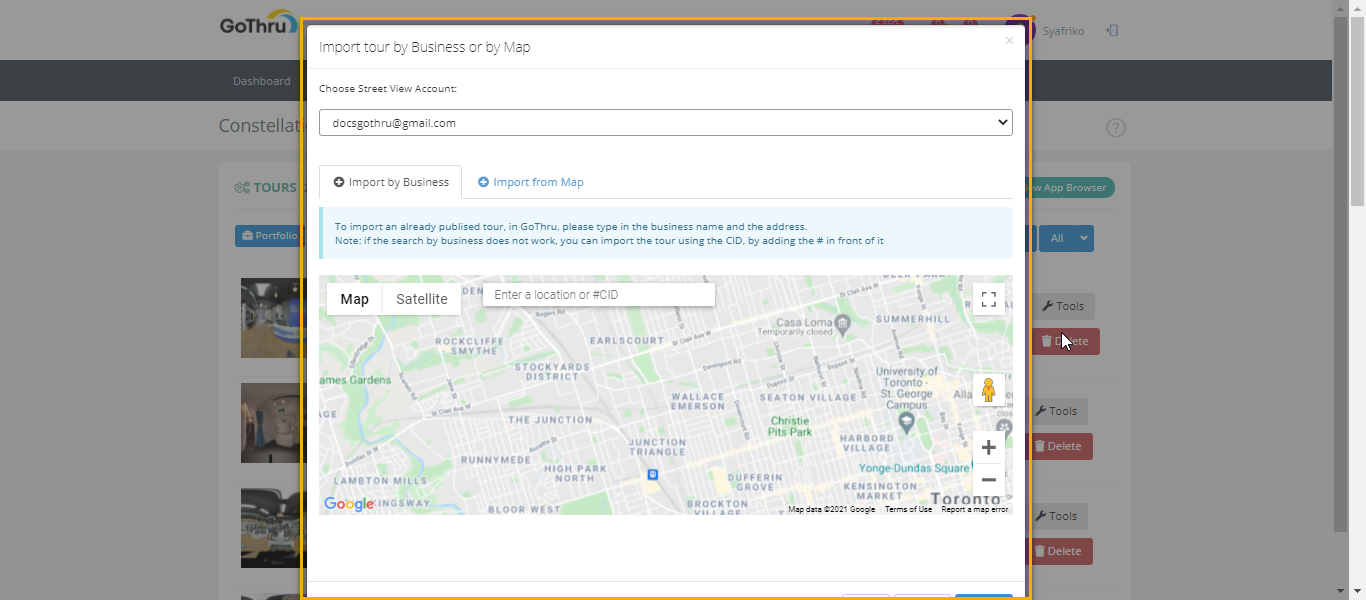
Task: Select Map view on the map
Action: (x=354, y=299)
